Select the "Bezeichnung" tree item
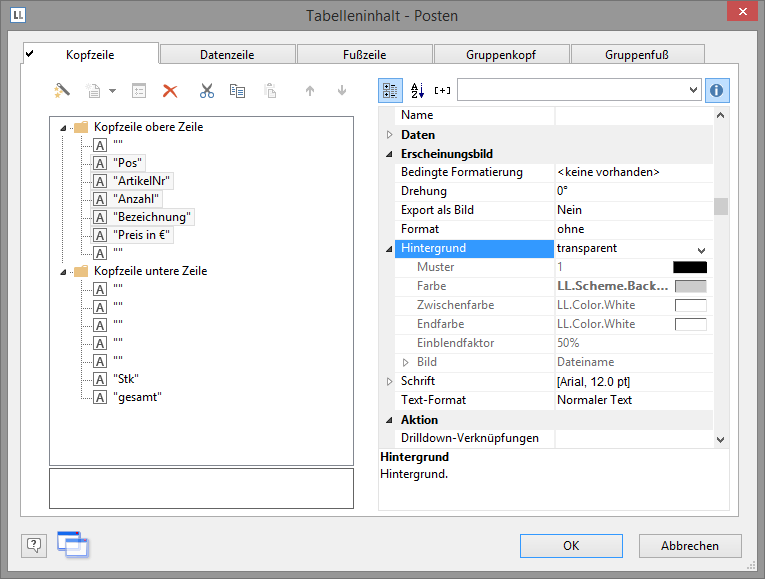This screenshot has height=579, width=765. (x=153, y=217)
